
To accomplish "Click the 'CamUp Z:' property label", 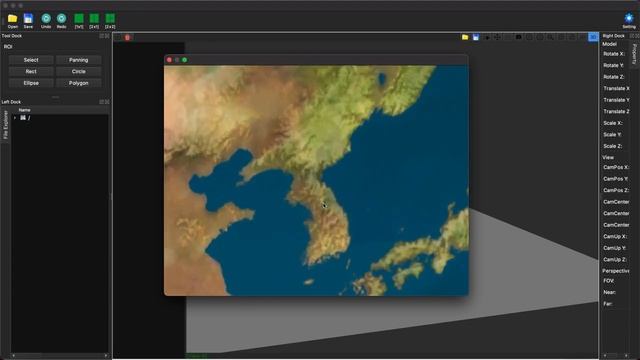I will [x=615, y=259].
